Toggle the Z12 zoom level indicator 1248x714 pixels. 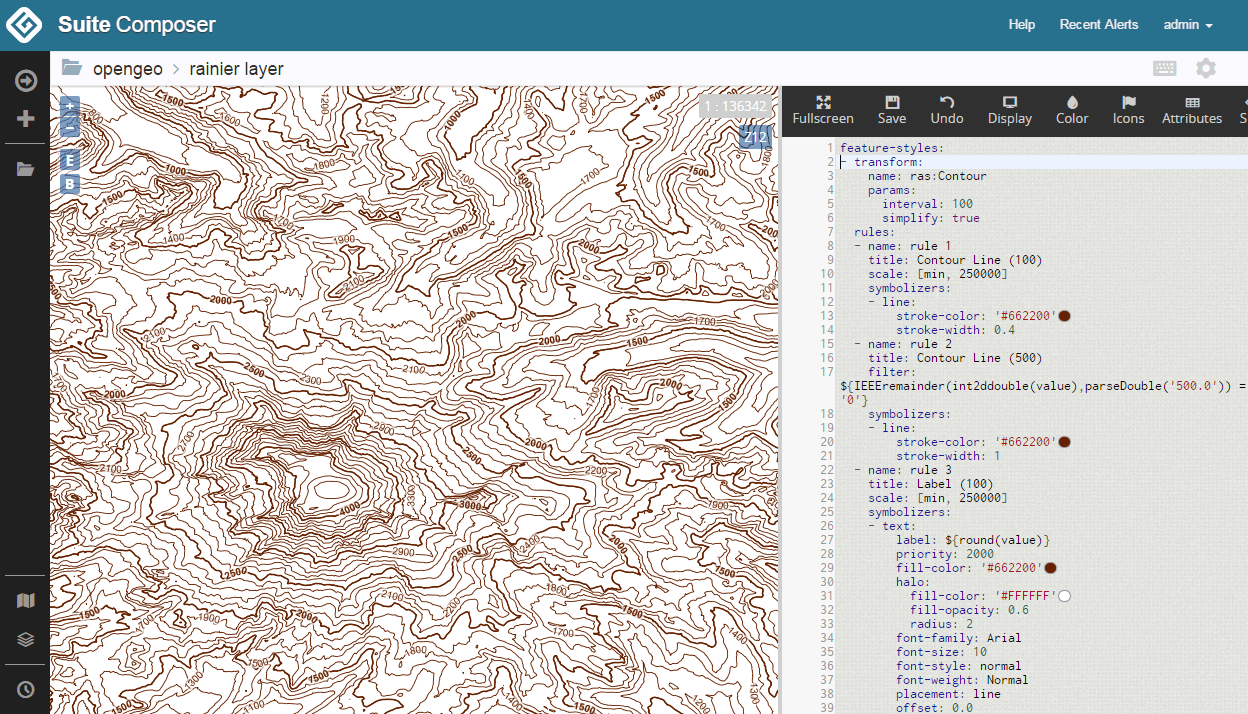click(755, 137)
